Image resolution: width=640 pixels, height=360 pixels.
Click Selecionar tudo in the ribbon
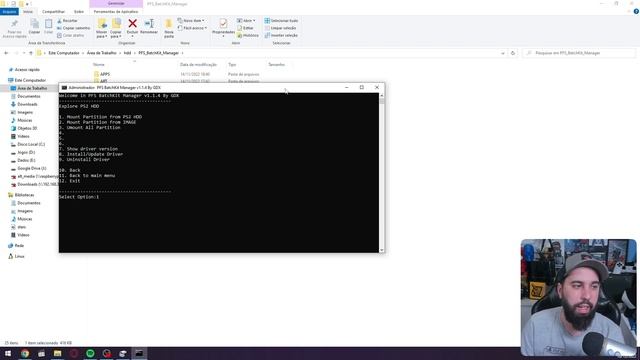click(x=281, y=20)
